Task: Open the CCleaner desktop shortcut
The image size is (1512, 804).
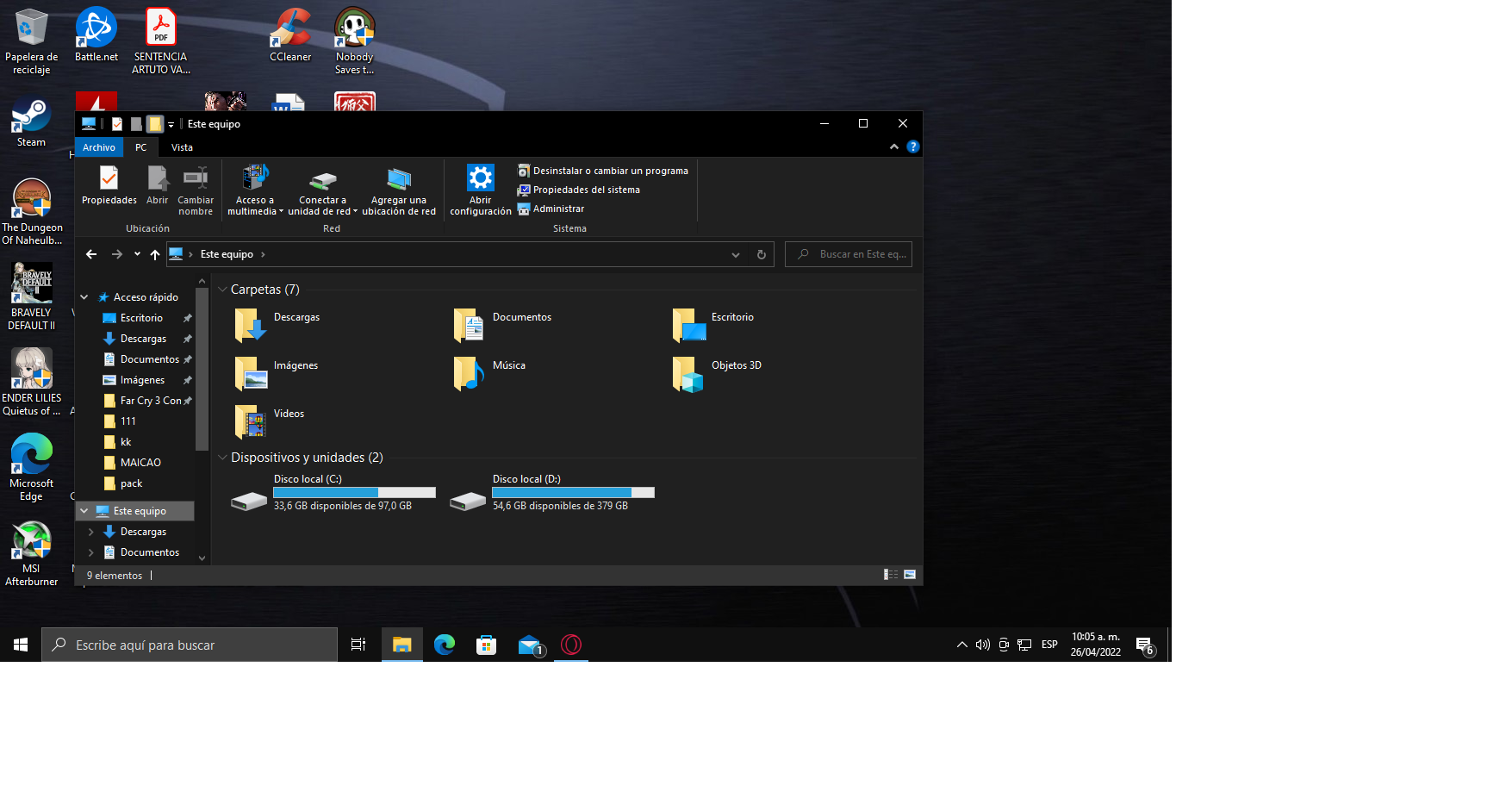Action: 290,34
